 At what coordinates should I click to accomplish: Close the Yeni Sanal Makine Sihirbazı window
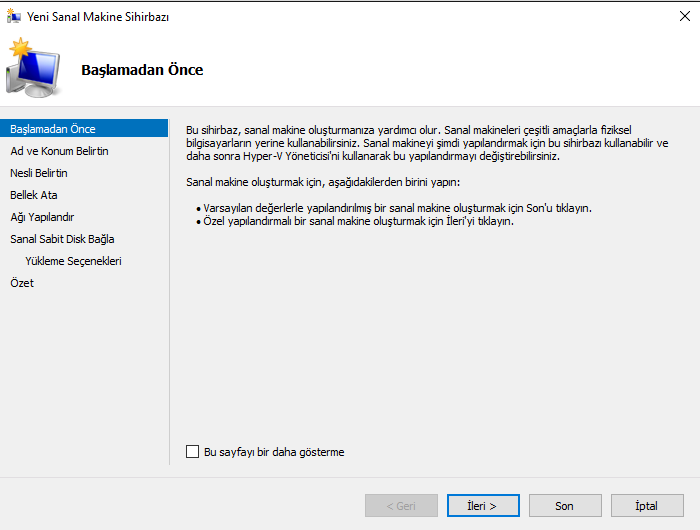pyautogui.click(x=684, y=17)
